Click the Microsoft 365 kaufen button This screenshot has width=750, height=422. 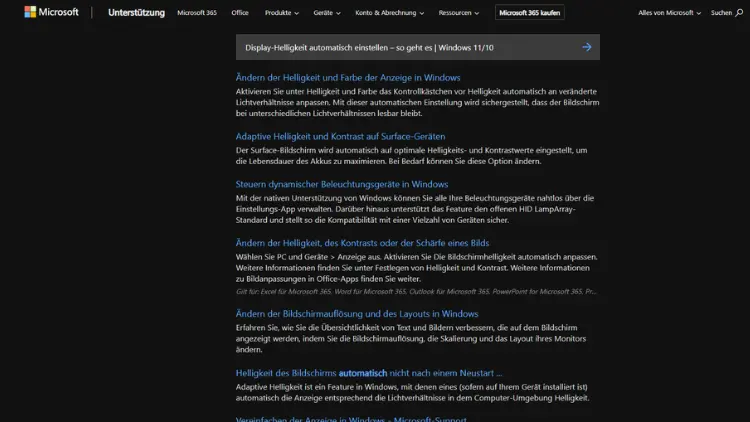(x=529, y=13)
